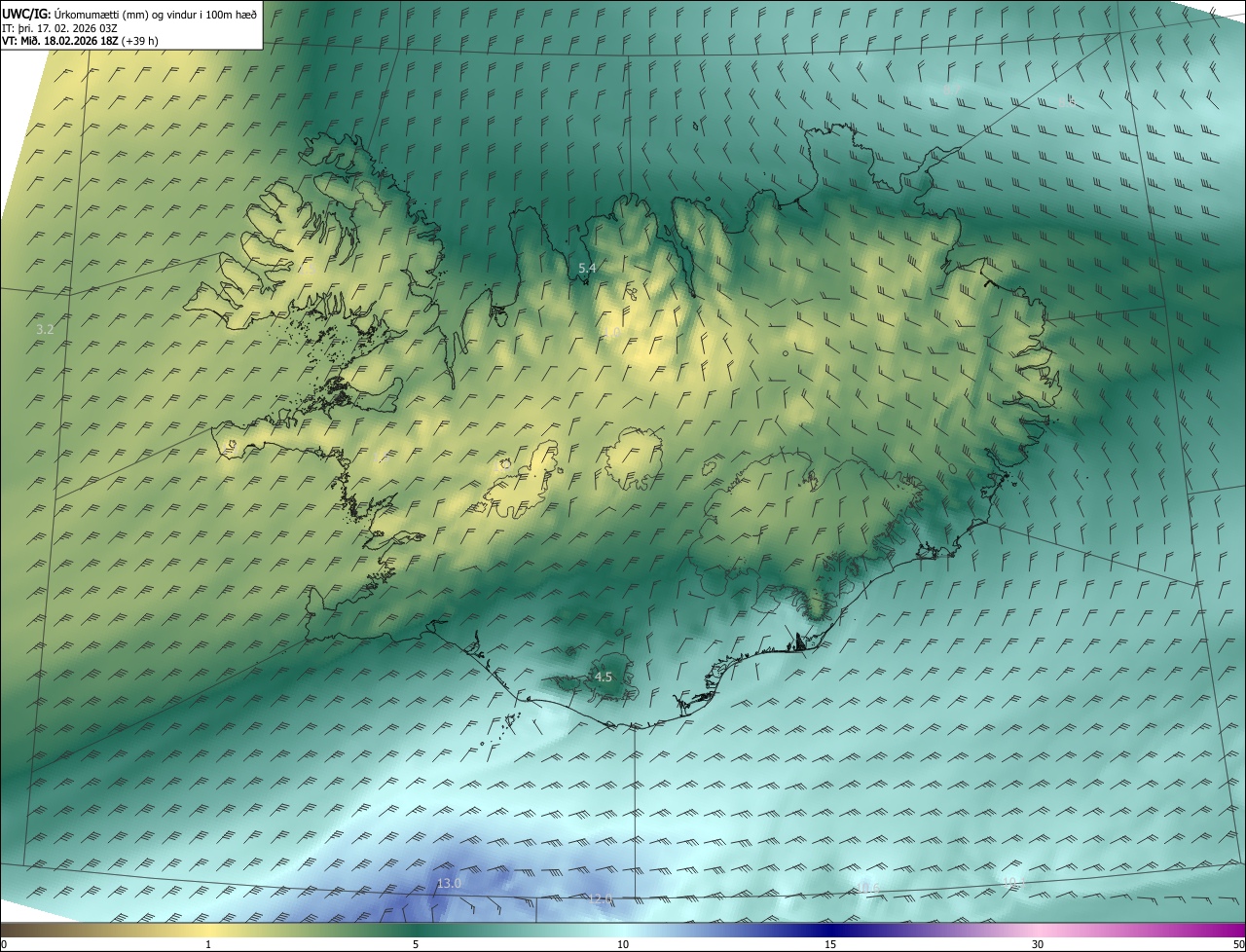Click the 5 tick label on legend

[416, 945]
